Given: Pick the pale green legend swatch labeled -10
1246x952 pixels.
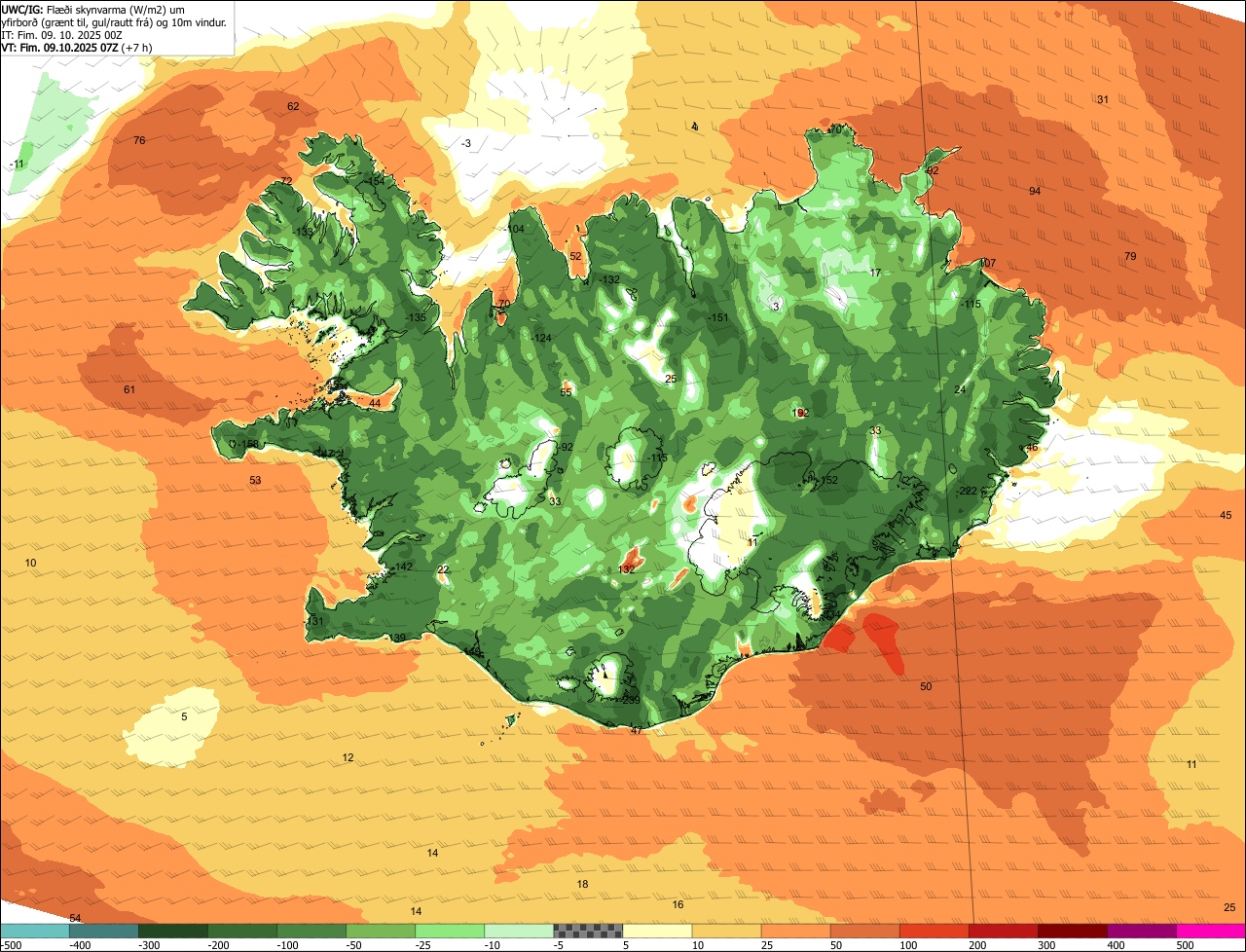Looking at the screenshot, I should pos(519,931).
